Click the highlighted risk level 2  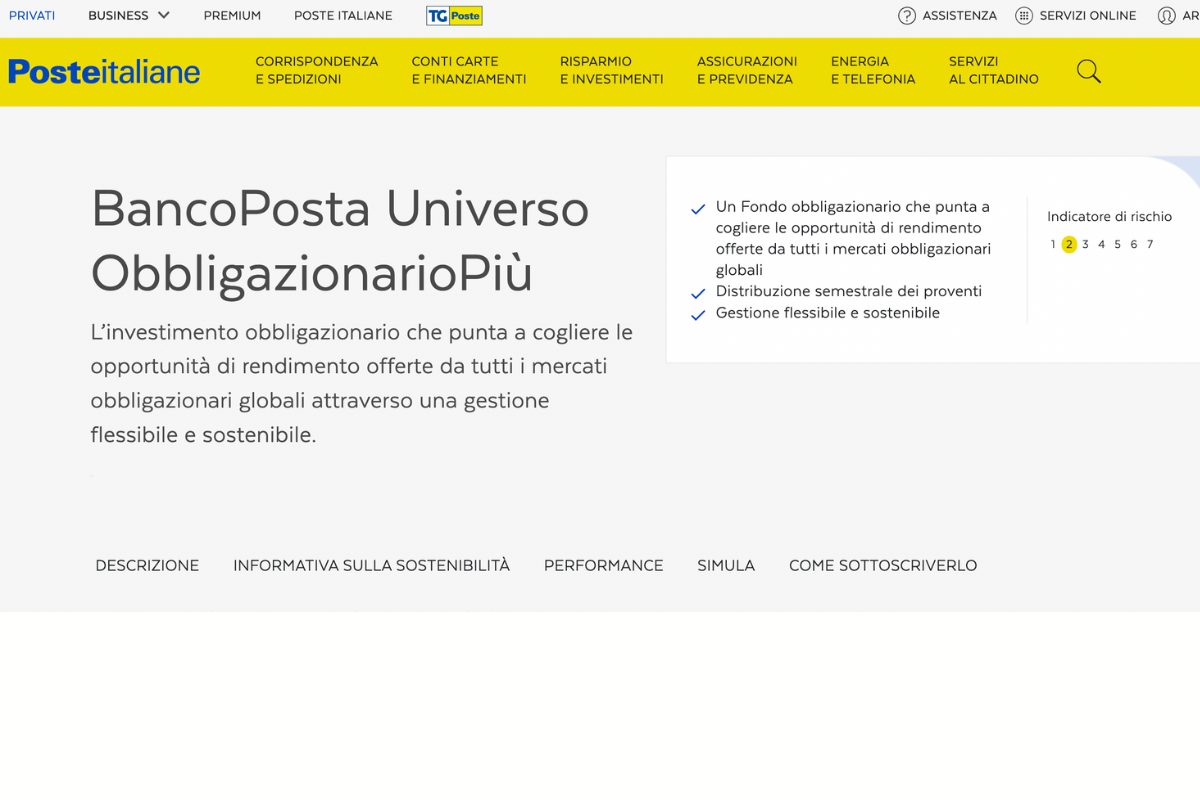1069,244
